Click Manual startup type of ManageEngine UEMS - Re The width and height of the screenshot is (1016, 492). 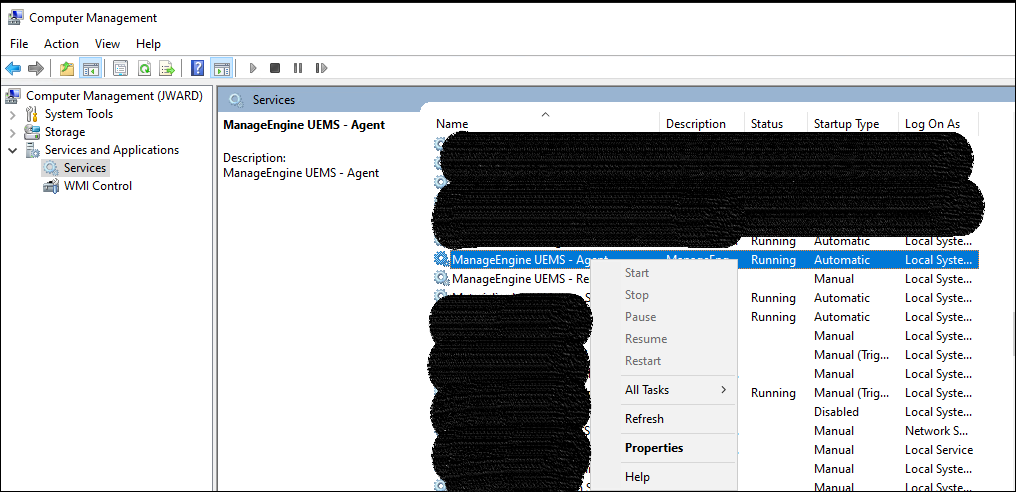pos(834,279)
